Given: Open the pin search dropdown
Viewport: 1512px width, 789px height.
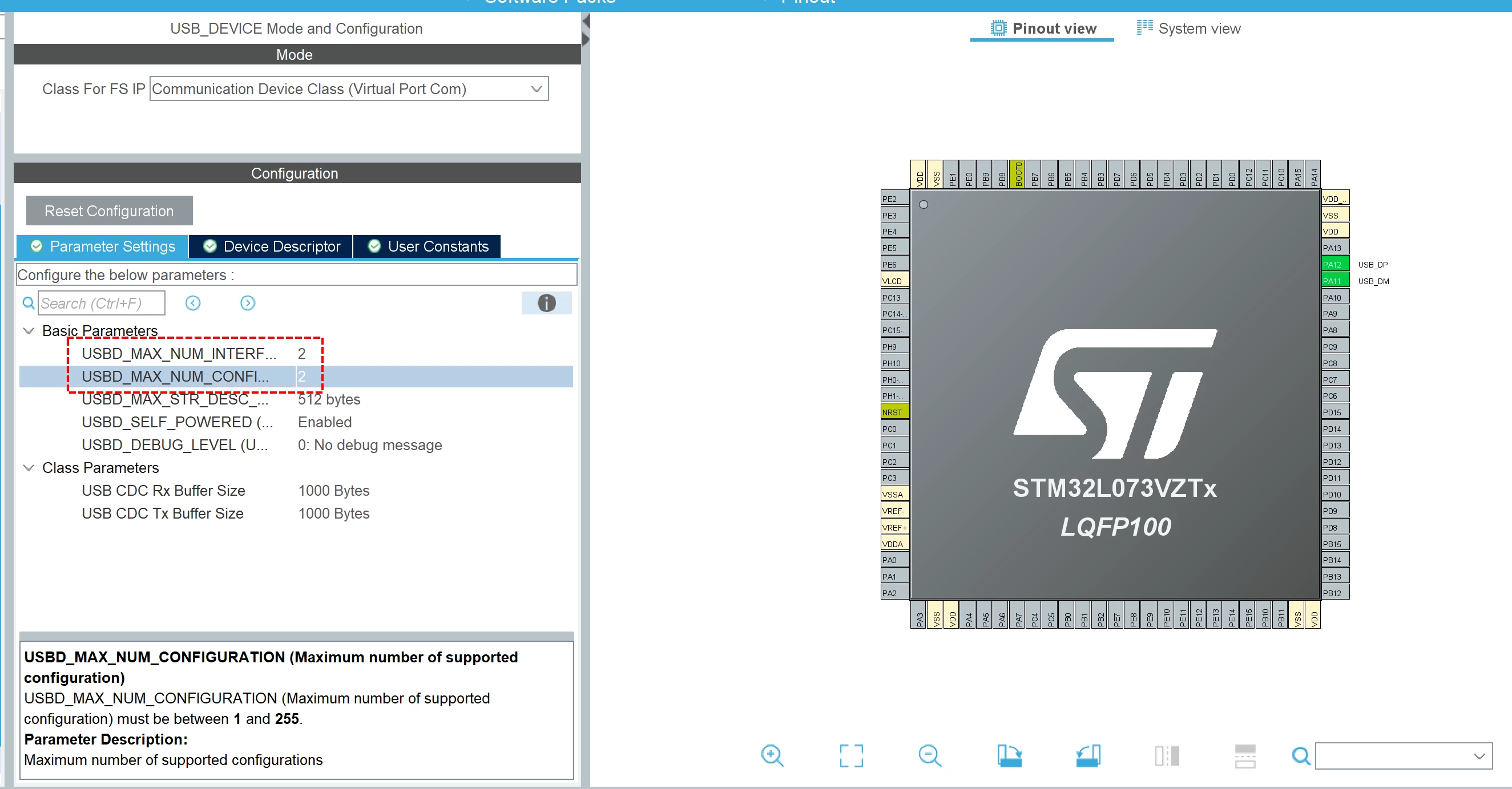Looking at the screenshot, I should [x=1404, y=755].
